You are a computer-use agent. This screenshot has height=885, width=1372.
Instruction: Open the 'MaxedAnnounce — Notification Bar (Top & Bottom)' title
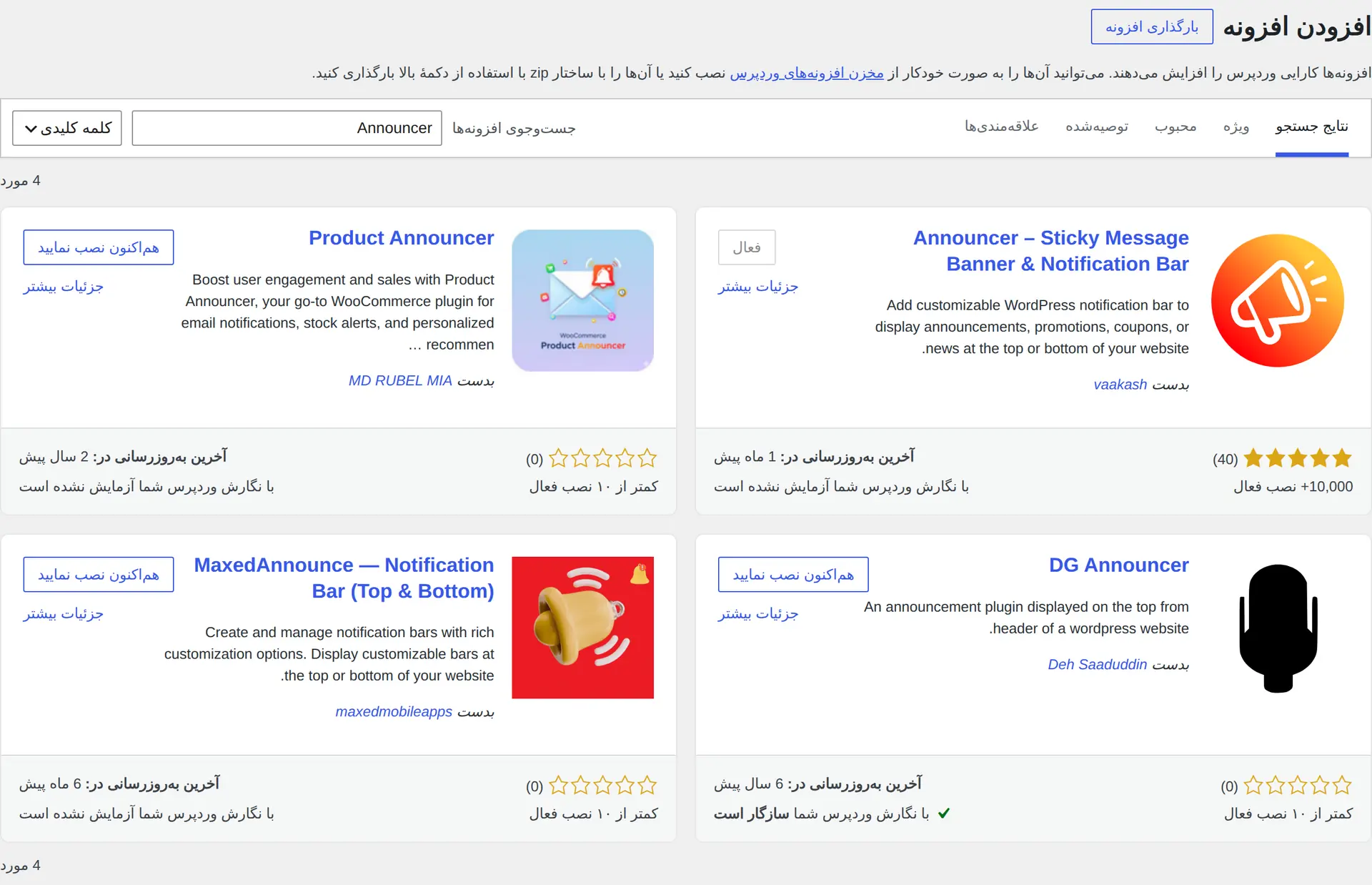(344, 578)
